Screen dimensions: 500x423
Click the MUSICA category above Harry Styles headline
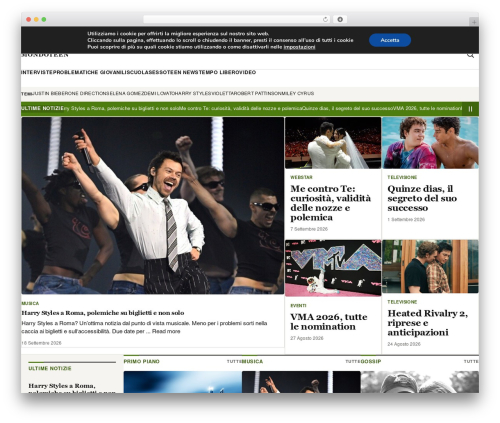click(30, 303)
